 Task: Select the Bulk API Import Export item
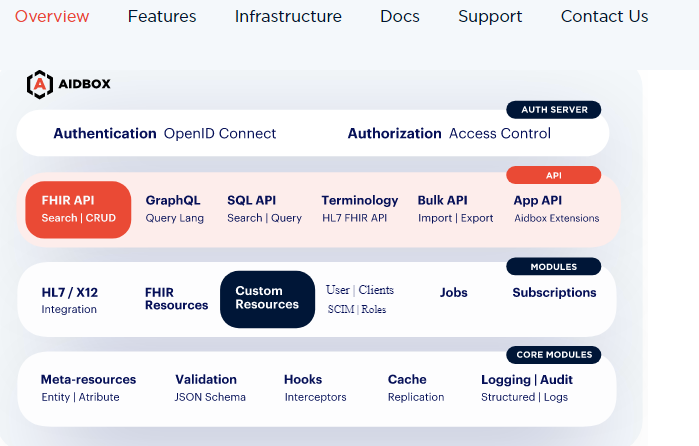tap(455, 209)
